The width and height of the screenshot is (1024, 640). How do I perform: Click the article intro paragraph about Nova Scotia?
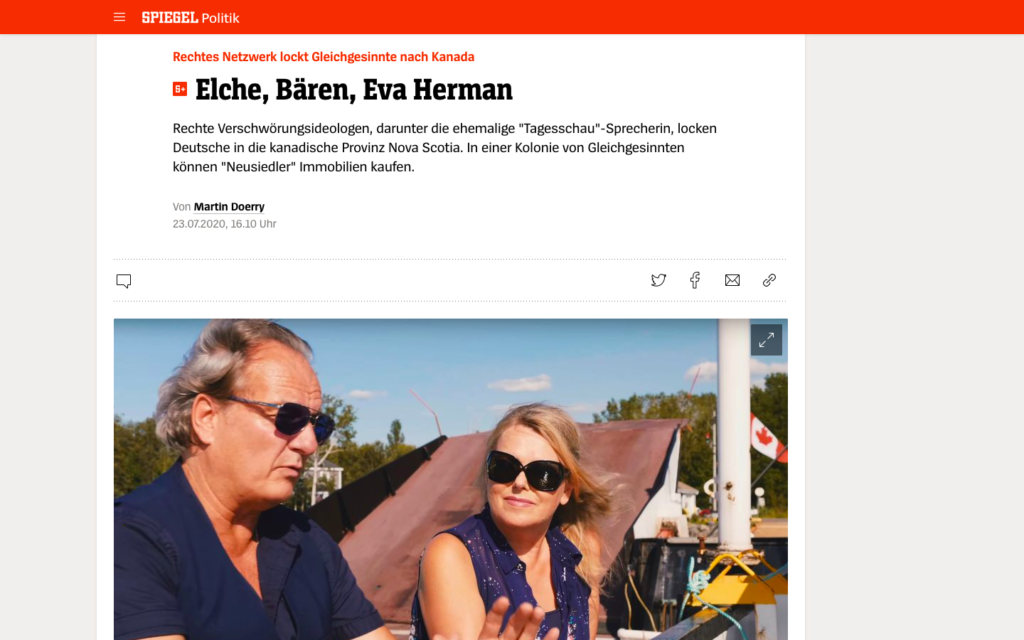[445, 148]
